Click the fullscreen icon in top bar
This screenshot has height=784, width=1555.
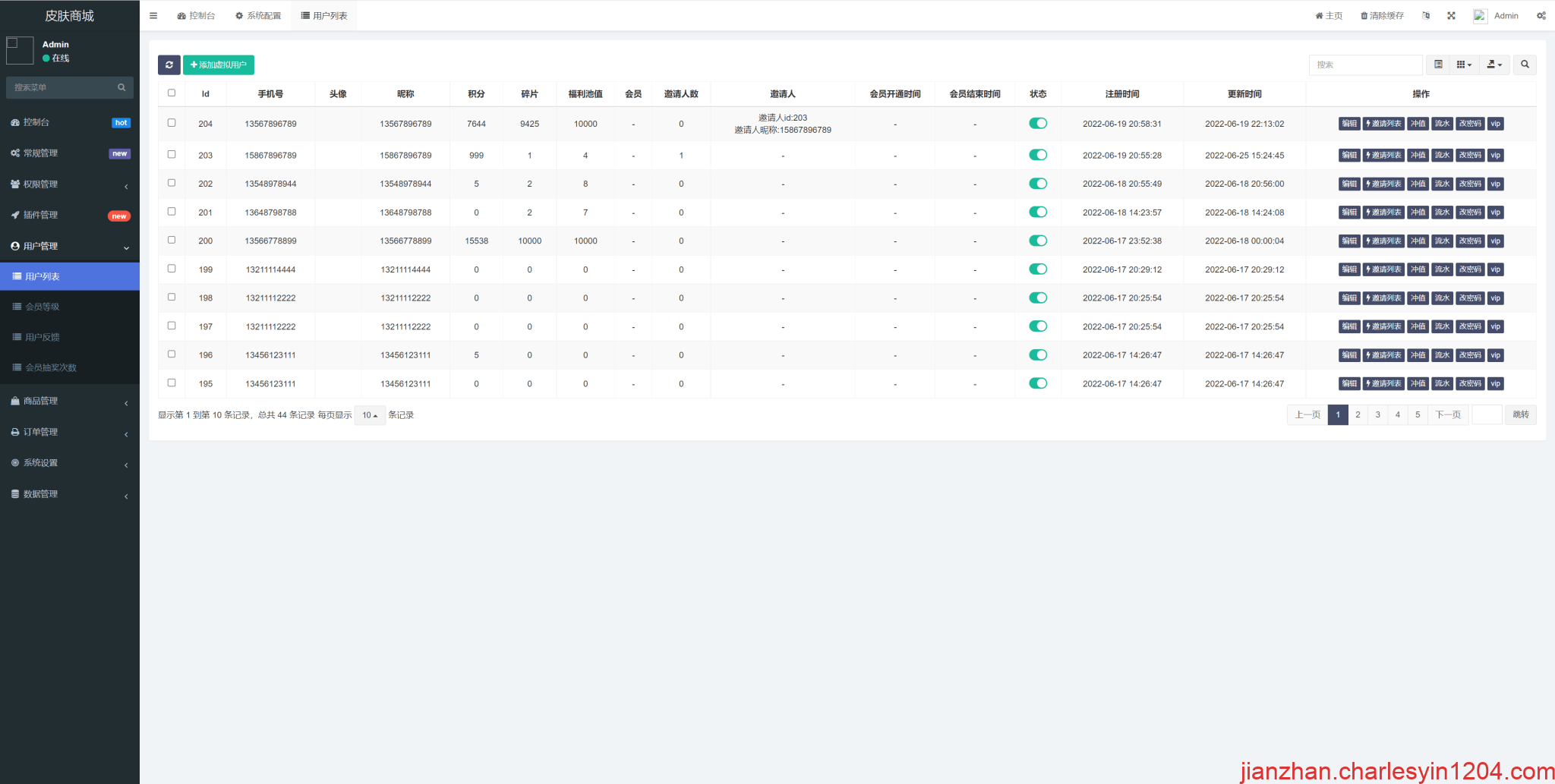(1451, 16)
